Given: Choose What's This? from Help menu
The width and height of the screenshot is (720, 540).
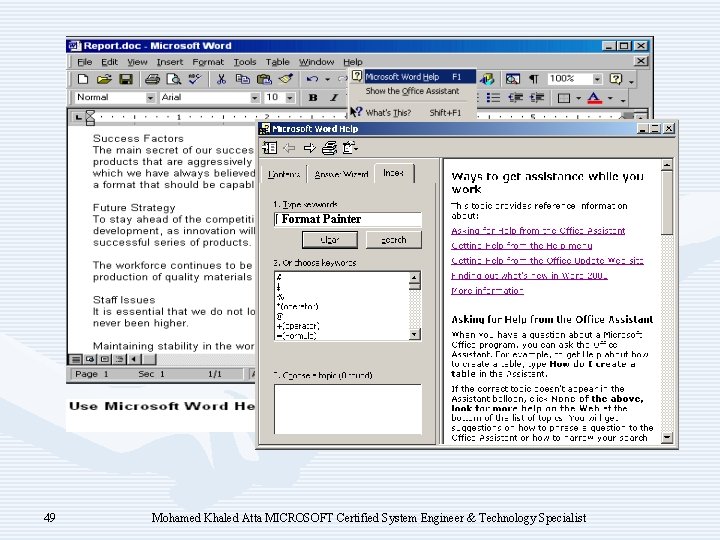Looking at the screenshot, I should (413, 112).
